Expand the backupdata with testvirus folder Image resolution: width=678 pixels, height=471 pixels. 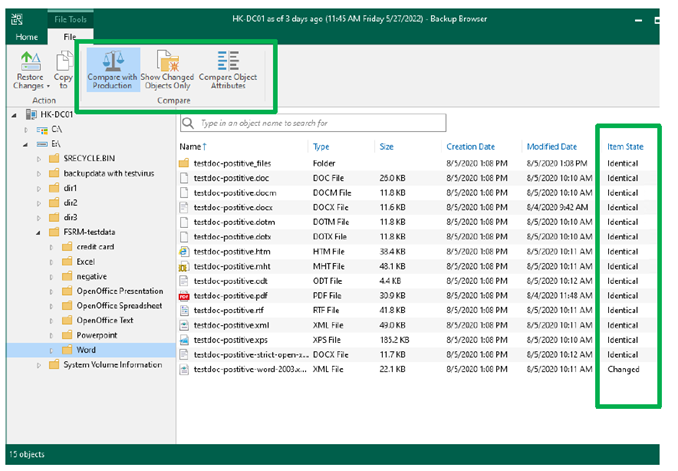(x=38, y=174)
